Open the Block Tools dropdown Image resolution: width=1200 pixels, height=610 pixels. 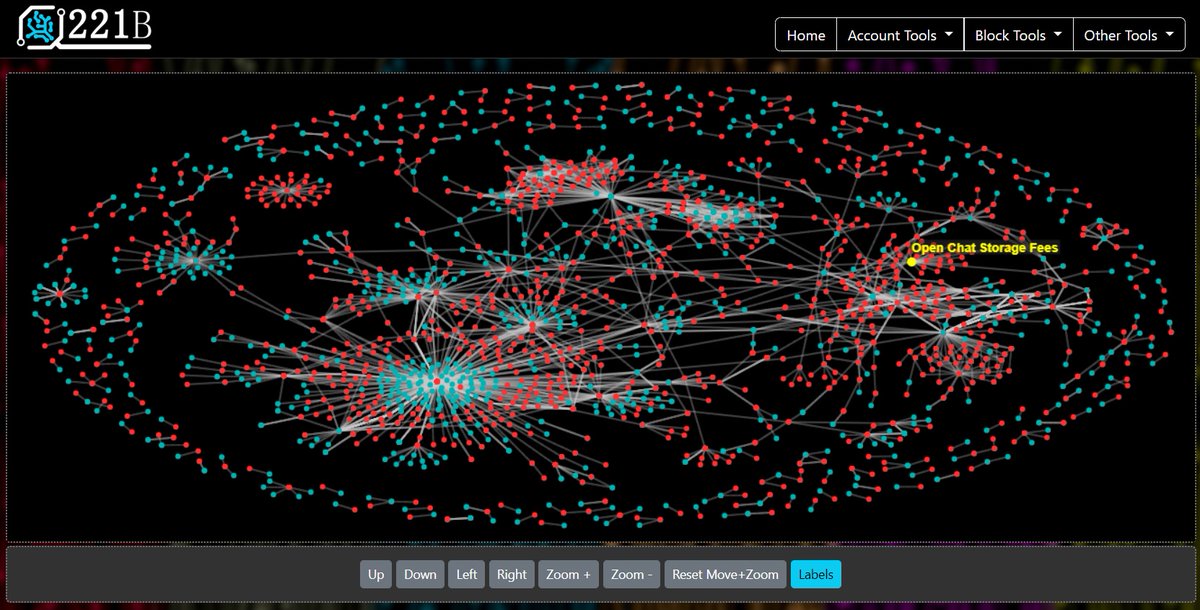point(1017,34)
